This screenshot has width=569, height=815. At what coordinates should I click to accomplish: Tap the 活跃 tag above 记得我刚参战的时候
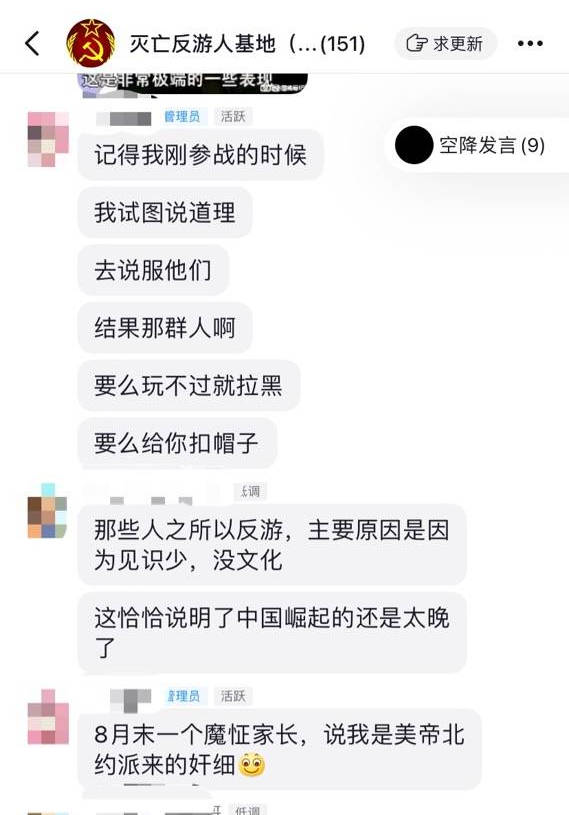[x=233, y=116]
